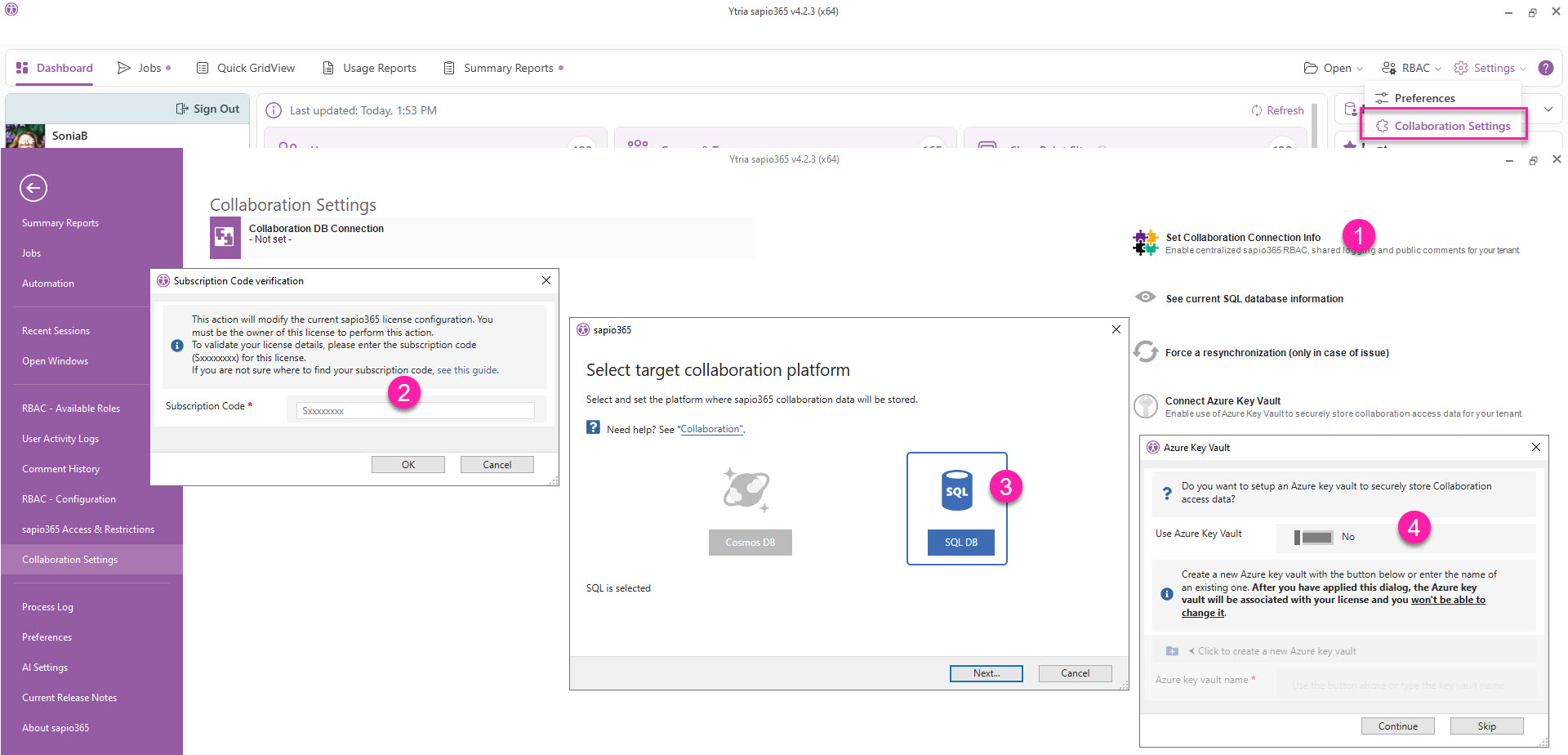Open the Usage Reports tab
Viewport: 1568px width, 755px height.
pos(369,68)
